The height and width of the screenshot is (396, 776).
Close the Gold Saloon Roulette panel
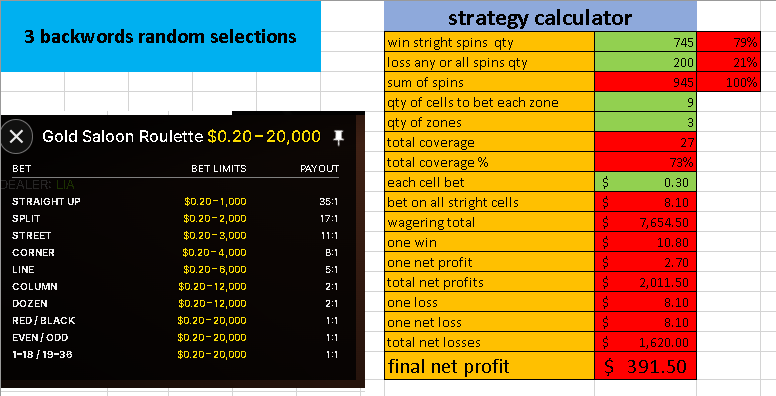pyautogui.click(x=17, y=136)
